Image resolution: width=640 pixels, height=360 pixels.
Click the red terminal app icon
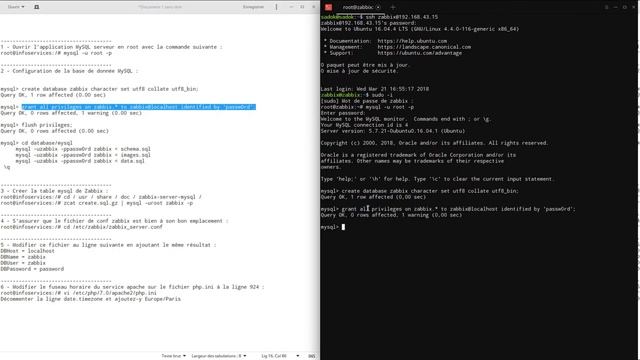pyautogui.click(x=328, y=7)
